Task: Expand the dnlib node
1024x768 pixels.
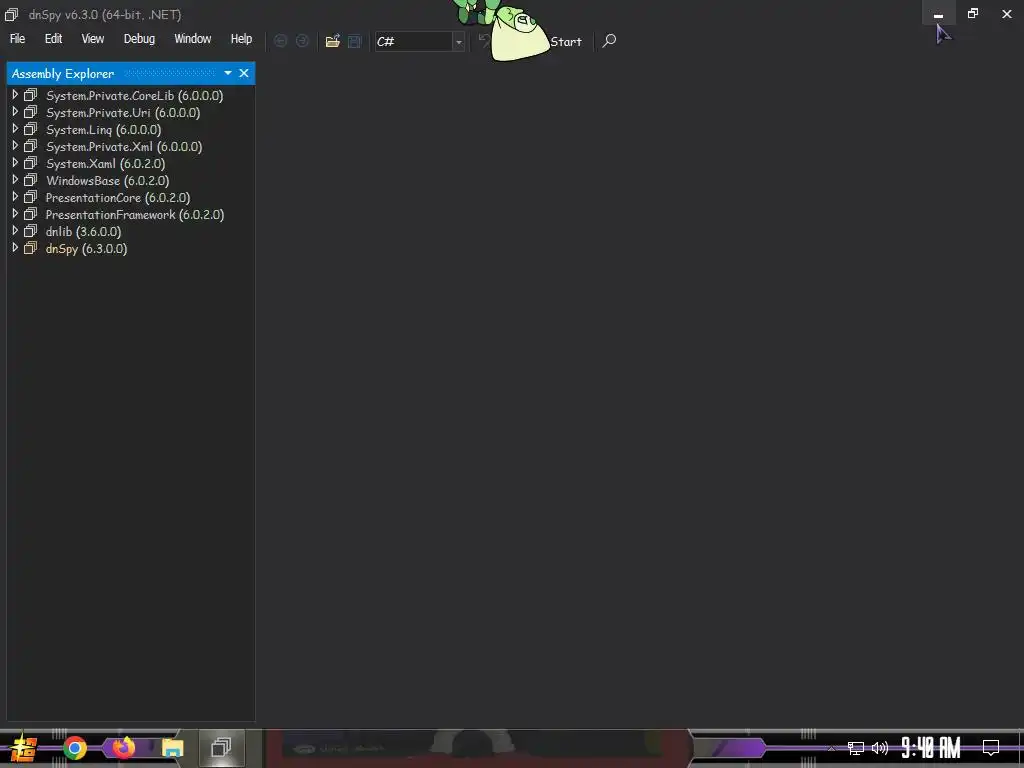Action: [14, 231]
